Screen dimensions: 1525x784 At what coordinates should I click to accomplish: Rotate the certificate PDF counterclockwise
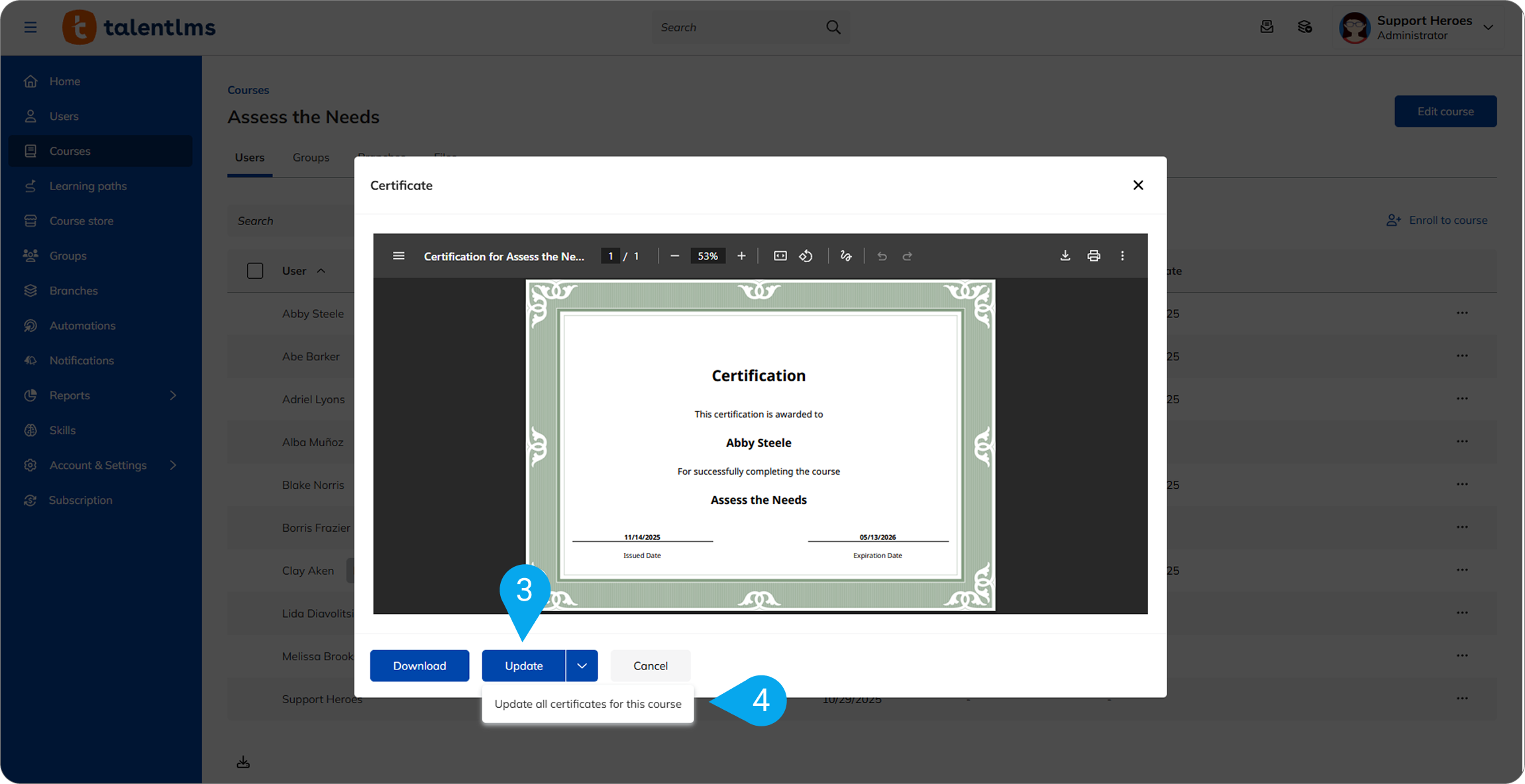pyautogui.click(x=806, y=256)
